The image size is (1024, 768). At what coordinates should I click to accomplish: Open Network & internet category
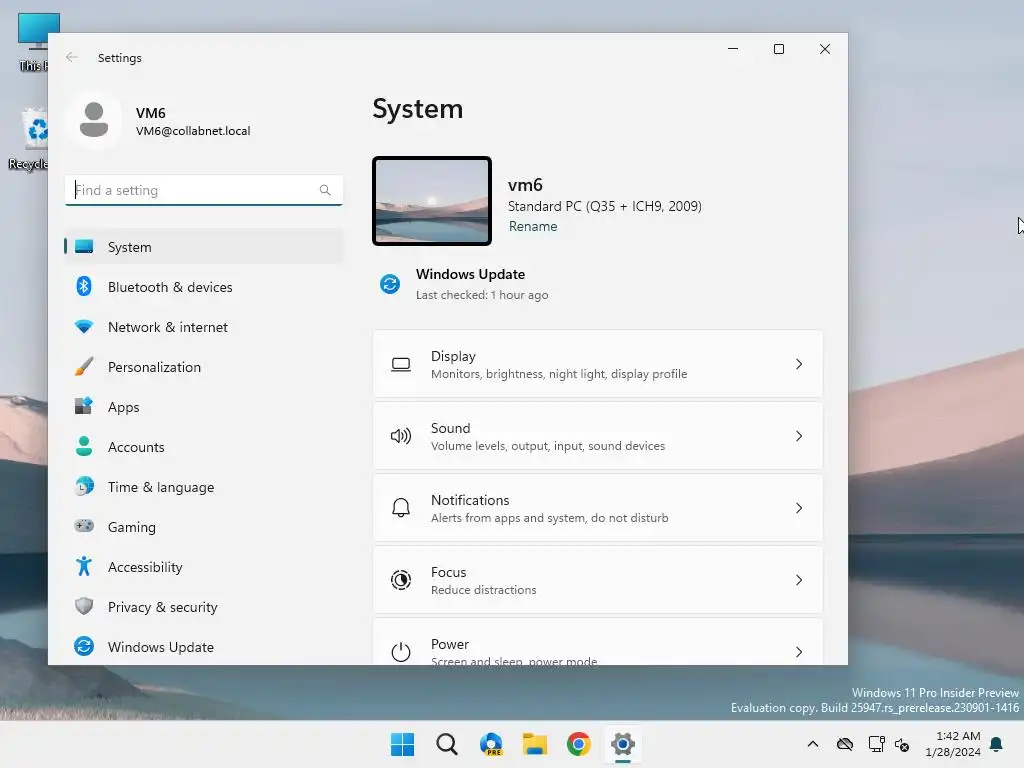click(x=204, y=327)
